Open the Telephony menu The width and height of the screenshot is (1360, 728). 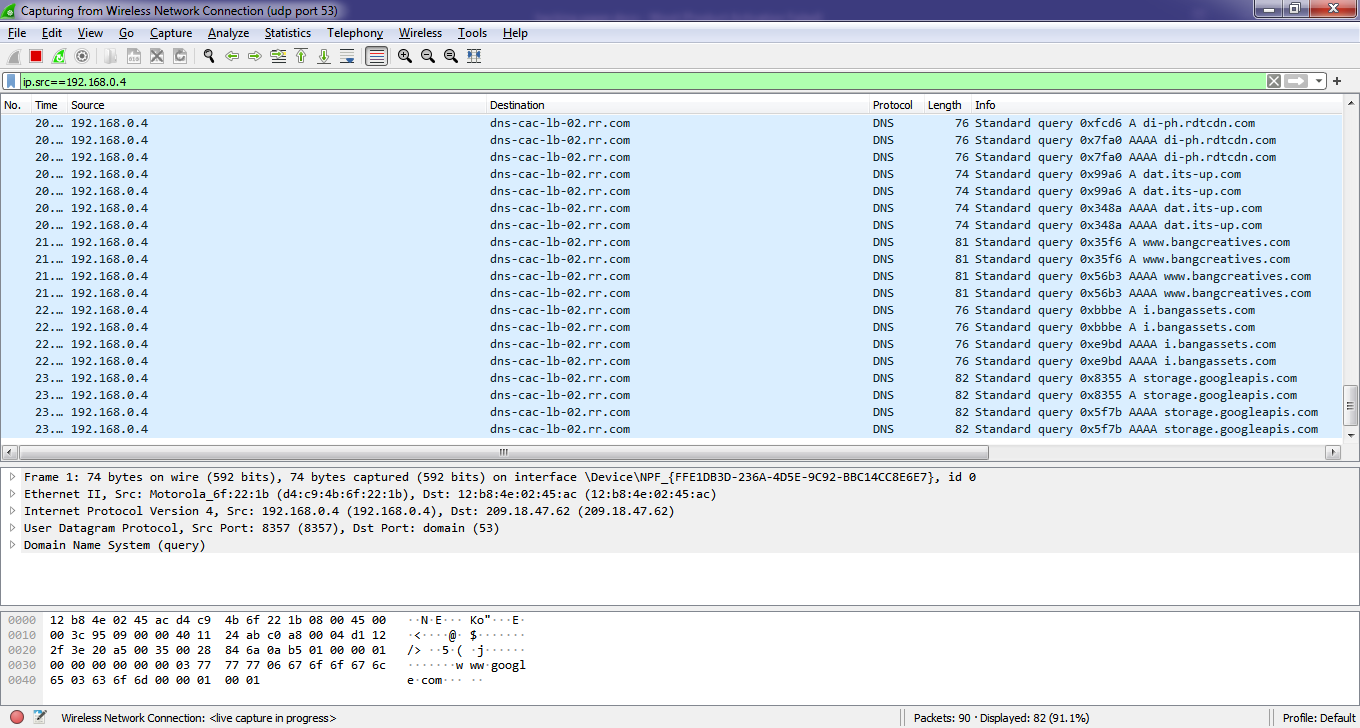click(354, 33)
